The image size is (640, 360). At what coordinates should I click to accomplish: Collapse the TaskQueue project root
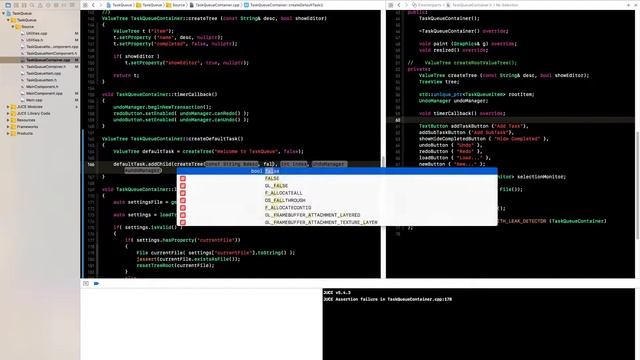click(x=4, y=13)
